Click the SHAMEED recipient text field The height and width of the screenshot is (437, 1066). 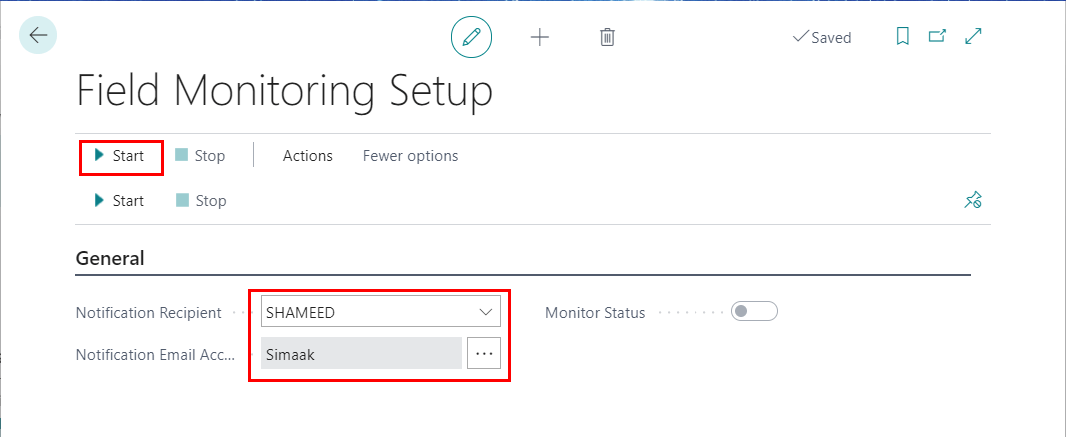point(368,312)
